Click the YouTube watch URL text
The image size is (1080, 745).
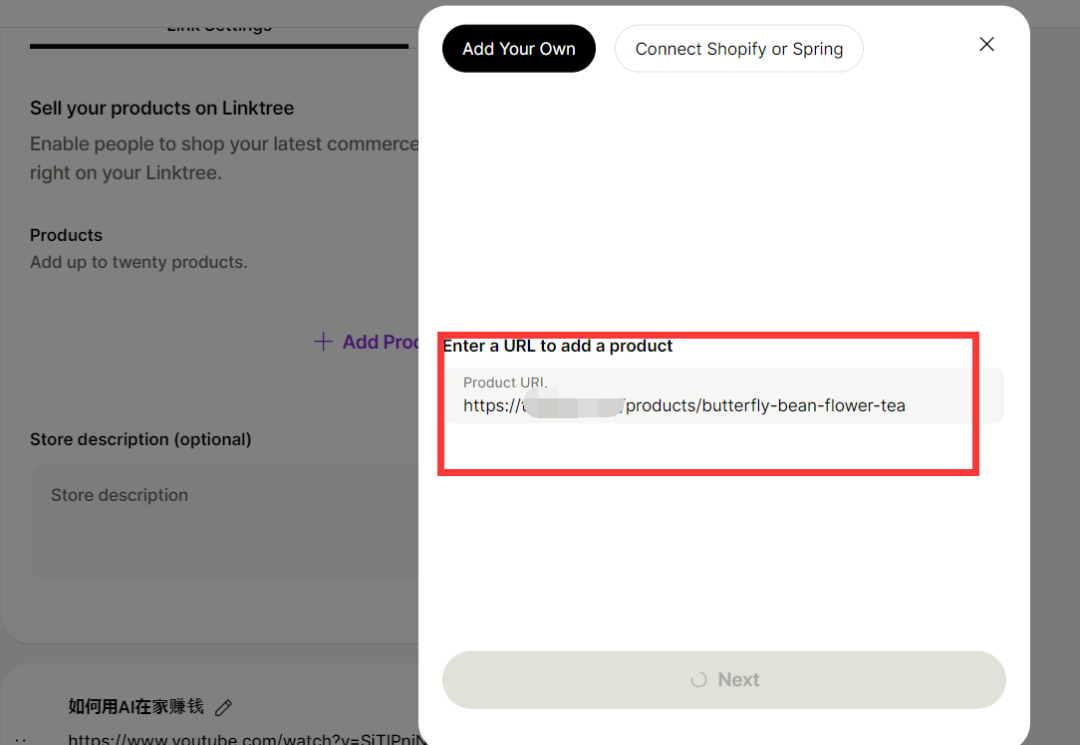tap(247, 738)
